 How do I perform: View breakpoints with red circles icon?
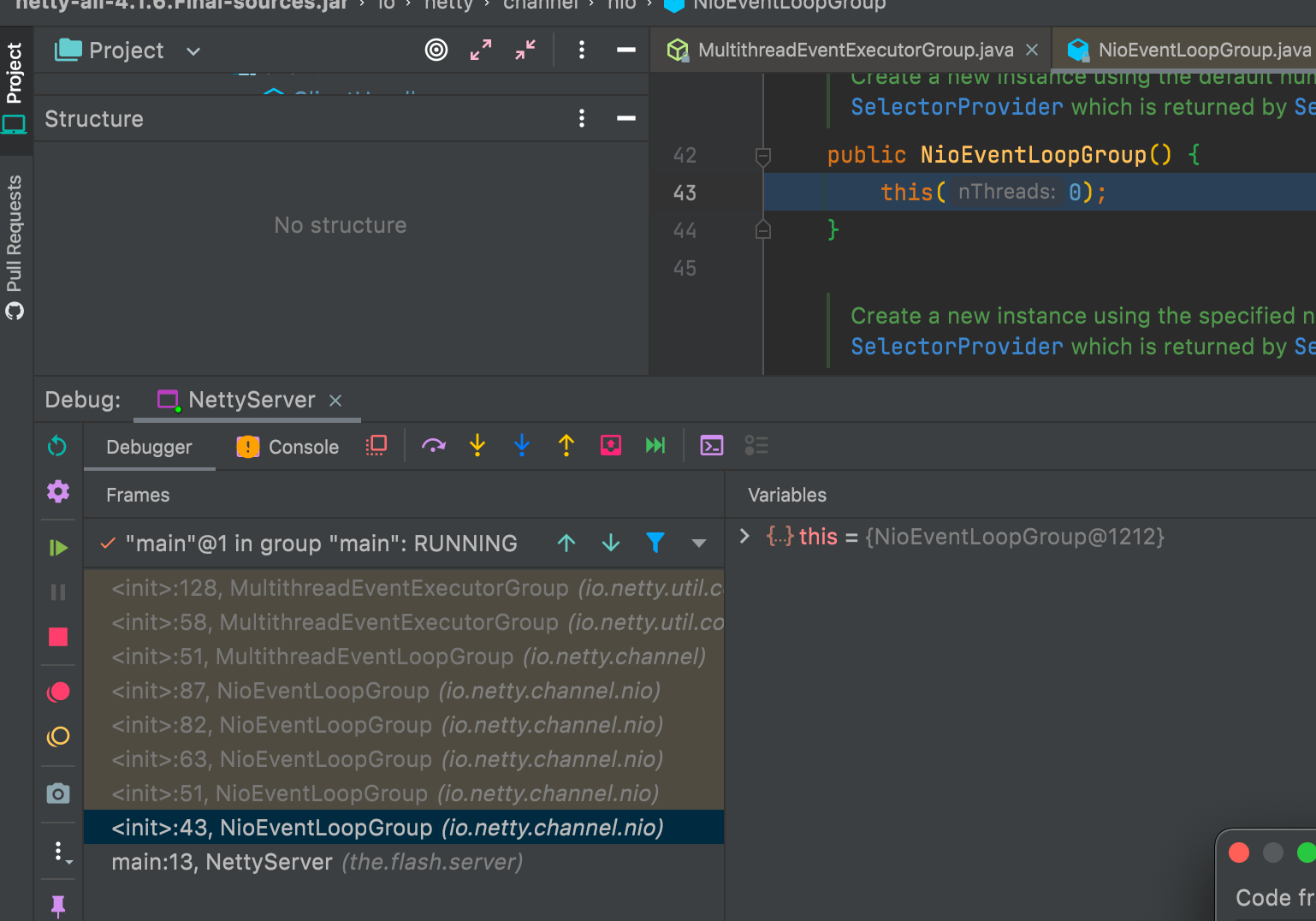point(58,692)
